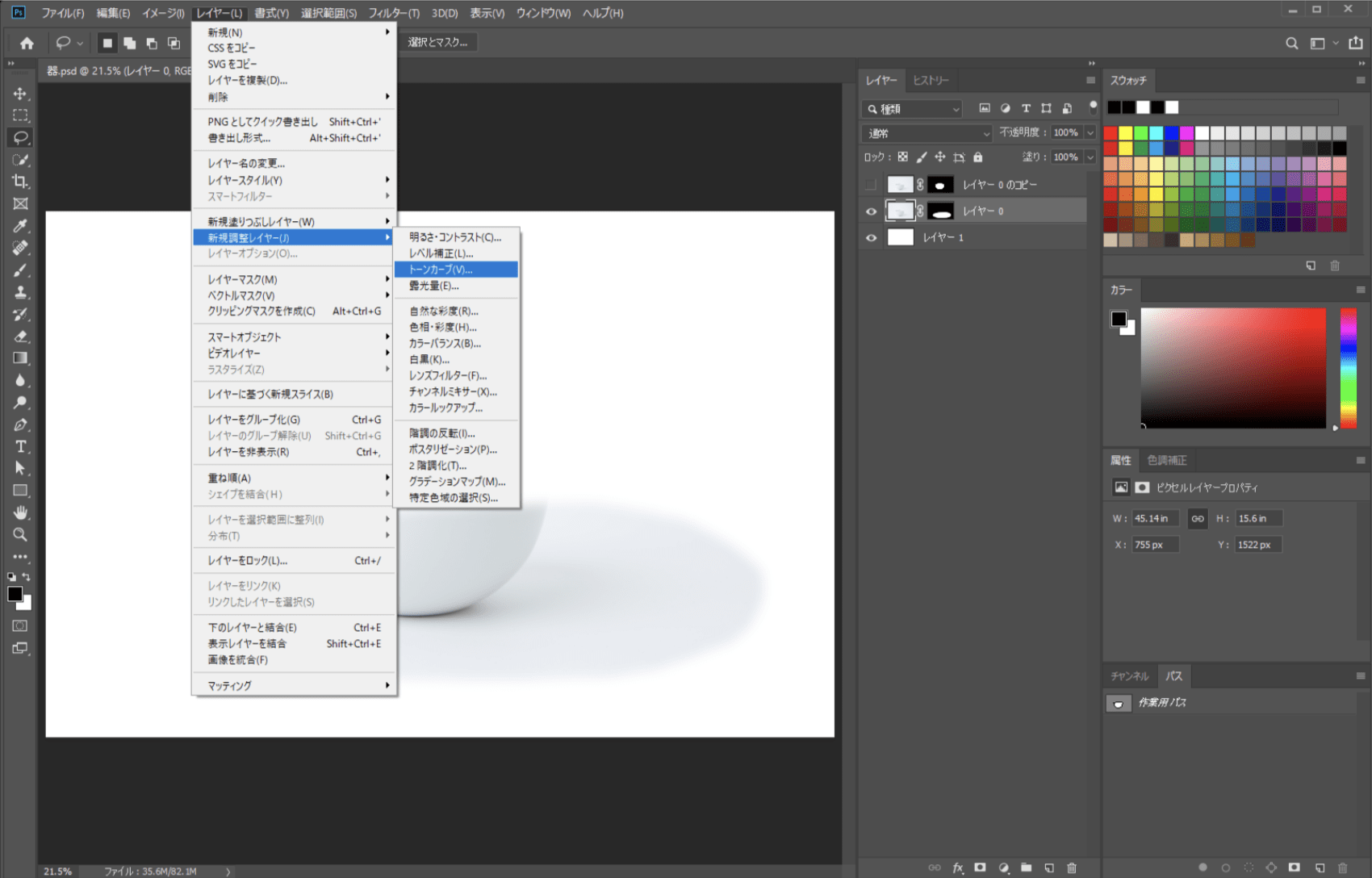
Task: Switch to the ヒストリー tab
Action: [x=931, y=81]
